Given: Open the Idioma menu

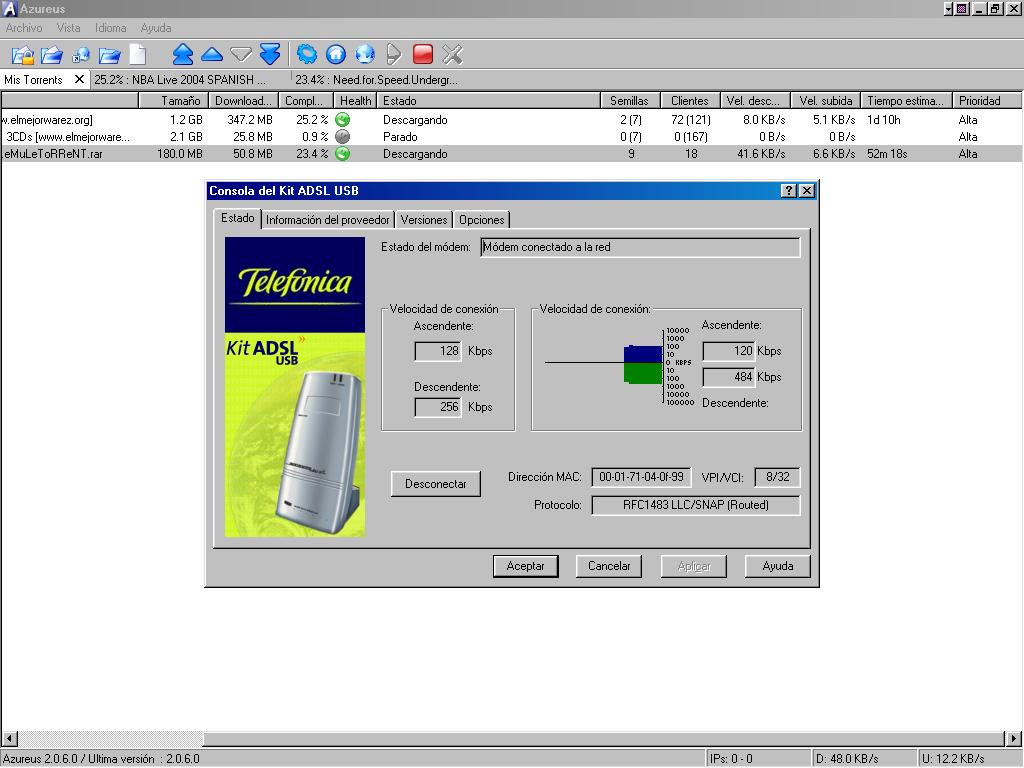Looking at the screenshot, I should pyautogui.click(x=110, y=28).
